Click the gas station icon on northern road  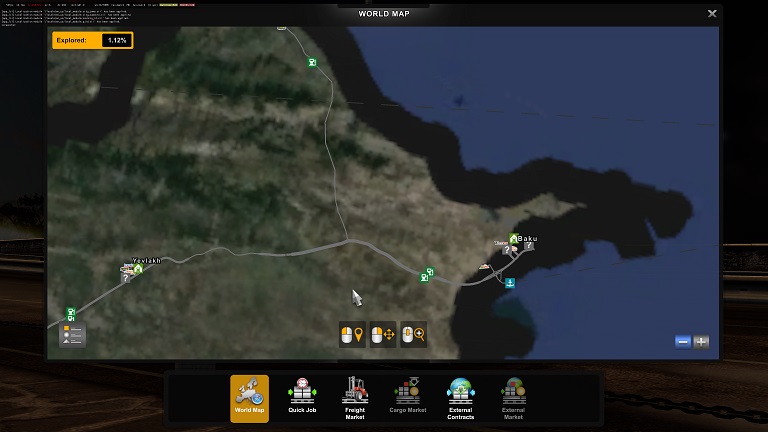[x=312, y=62]
